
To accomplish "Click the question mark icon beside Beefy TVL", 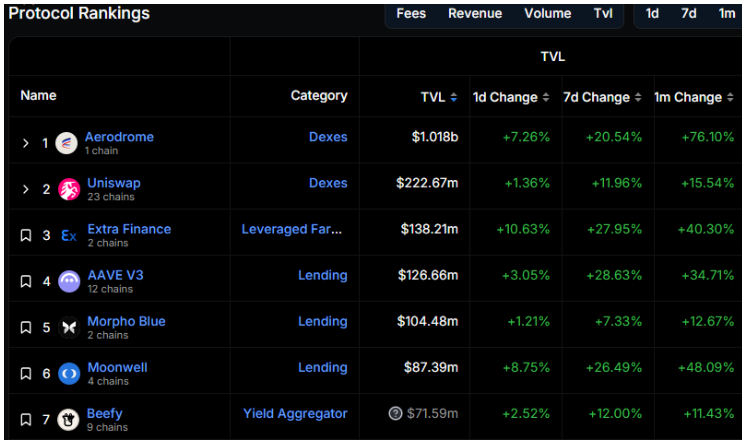I will [397, 413].
